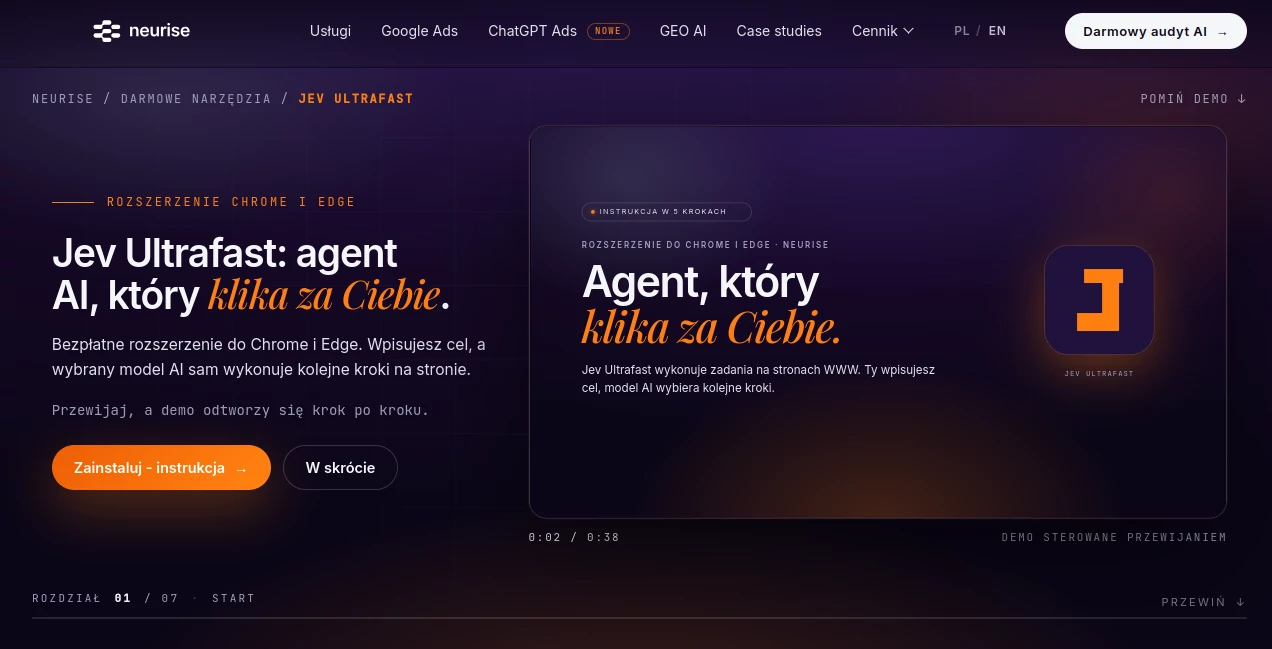
Task: Go to the NEURISE breadcrumb
Action: pyautogui.click(x=62, y=99)
